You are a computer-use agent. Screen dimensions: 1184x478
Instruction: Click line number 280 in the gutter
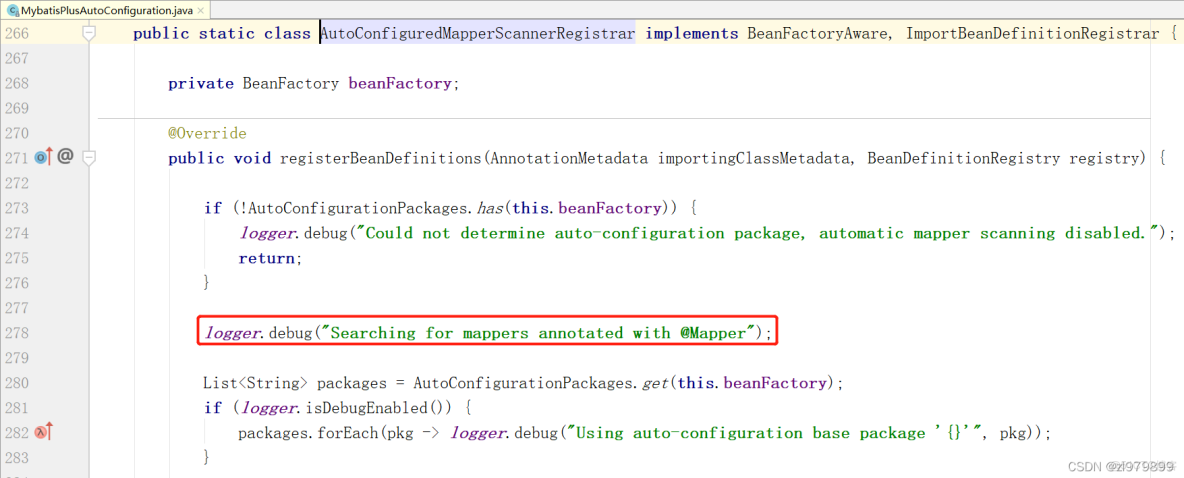pos(17,383)
